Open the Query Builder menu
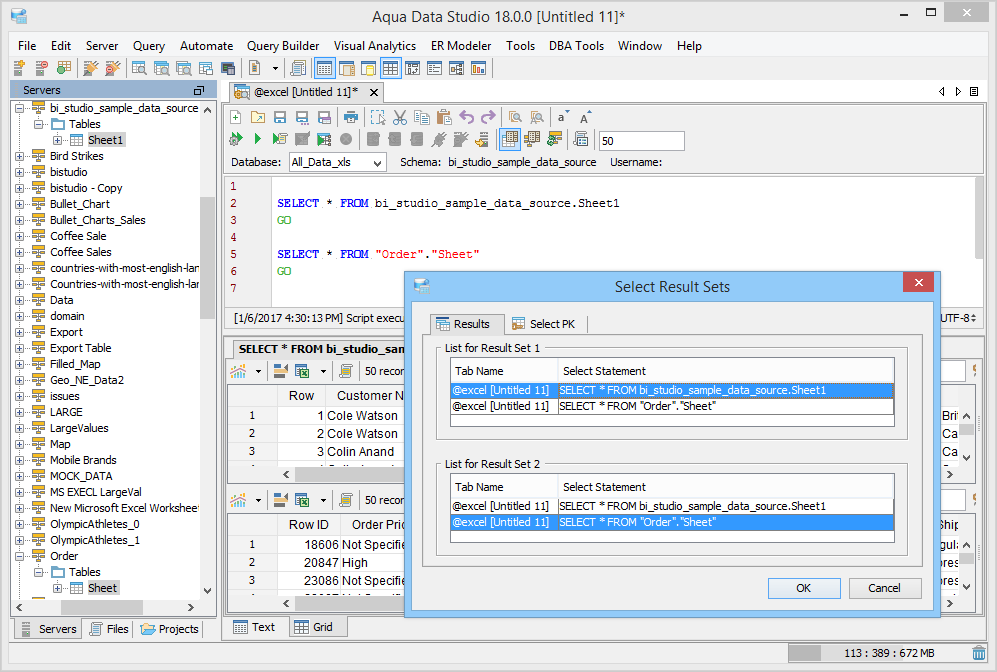This screenshot has width=997, height=672. pyautogui.click(x=283, y=46)
